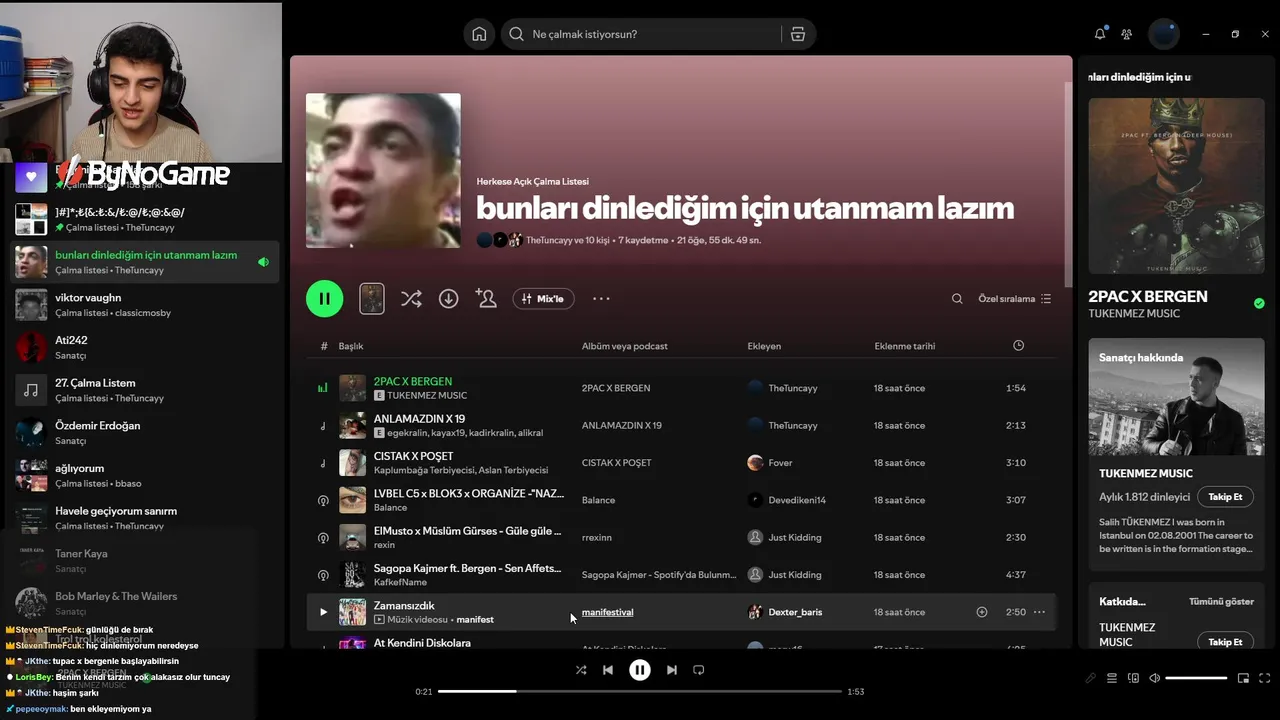Add 'Zamansızdık' to liked songs (plus icon)
The width and height of the screenshot is (1280, 720).
[982, 612]
